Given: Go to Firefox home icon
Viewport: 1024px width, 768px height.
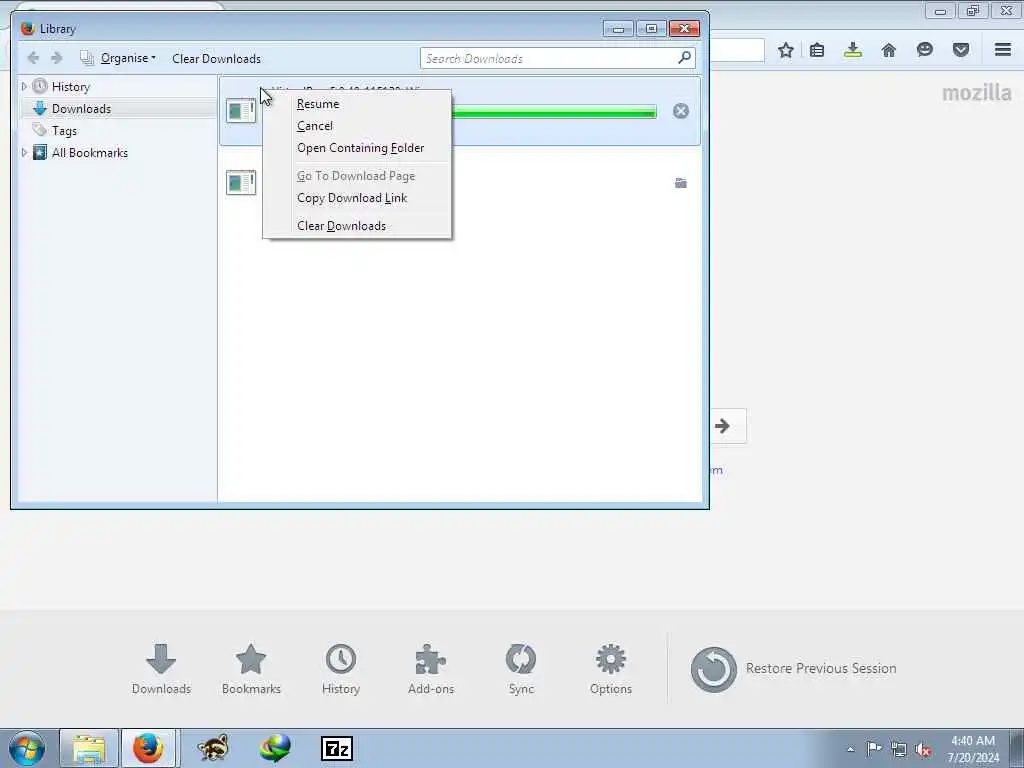Looking at the screenshot, I should coord(888,50).
